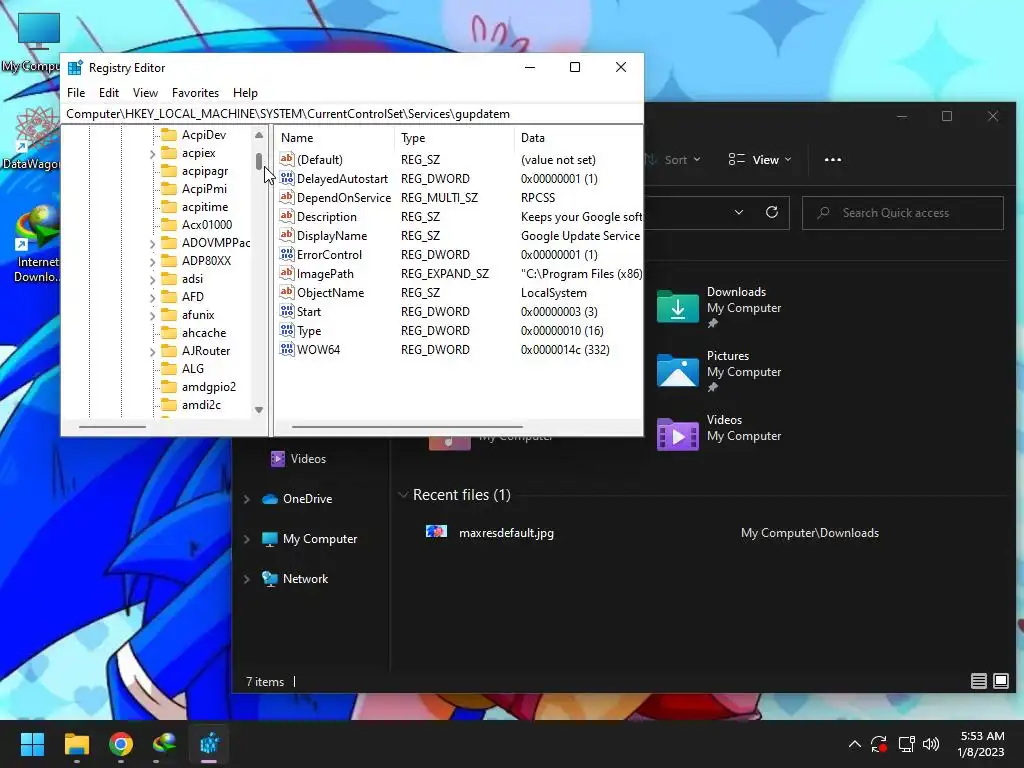1024x768 pixels.
Task: Expand the ADOVMPPac registry key
Action: [152, 244]
